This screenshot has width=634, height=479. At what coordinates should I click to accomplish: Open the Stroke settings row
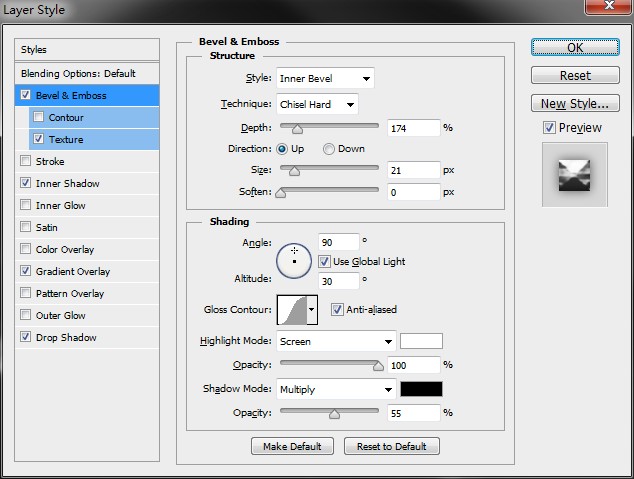(x=87, y=161)
